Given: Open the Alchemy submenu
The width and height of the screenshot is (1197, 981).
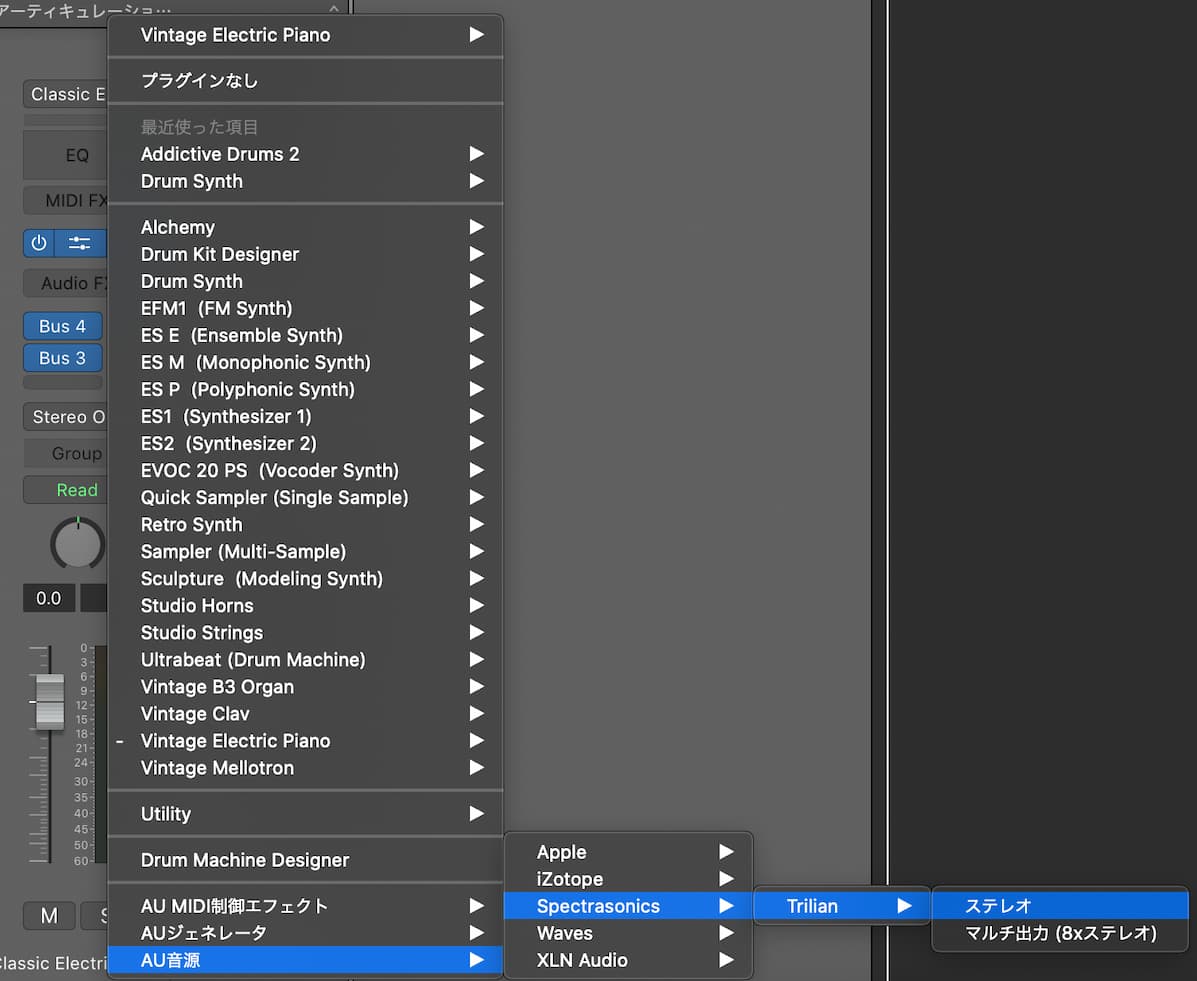Looking at the screenshot, I should (x=305, y=228).
